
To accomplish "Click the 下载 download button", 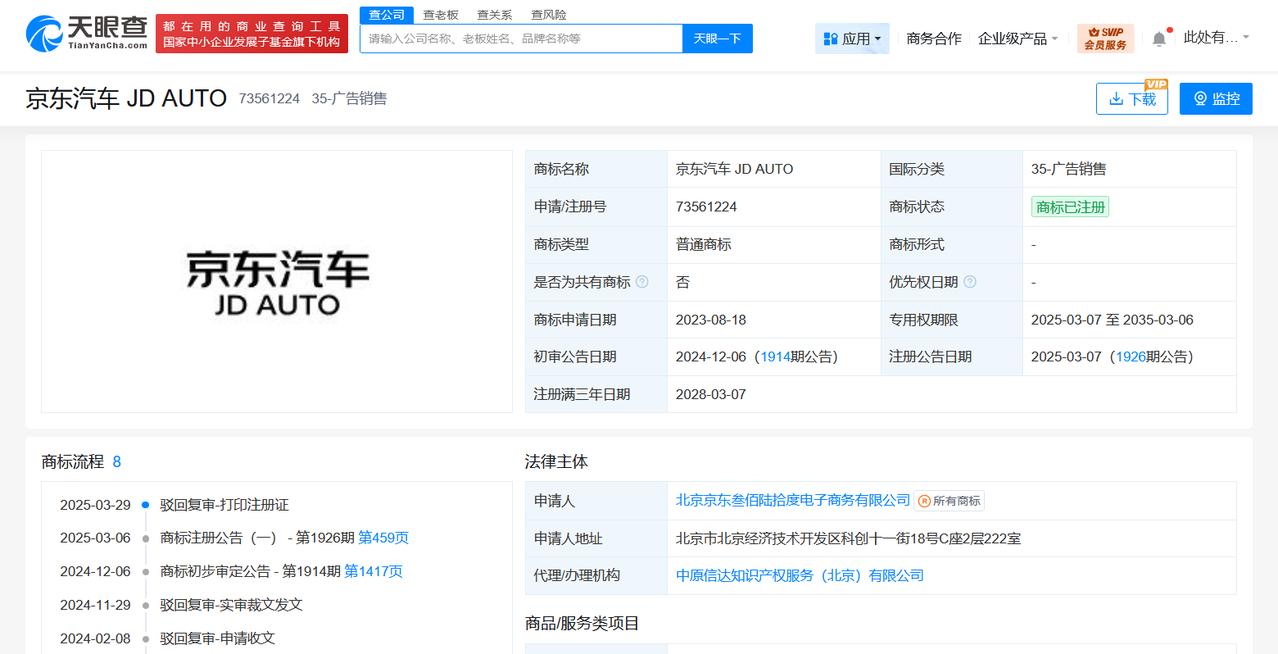I will pyautogui.click(x=1132, y=98).
